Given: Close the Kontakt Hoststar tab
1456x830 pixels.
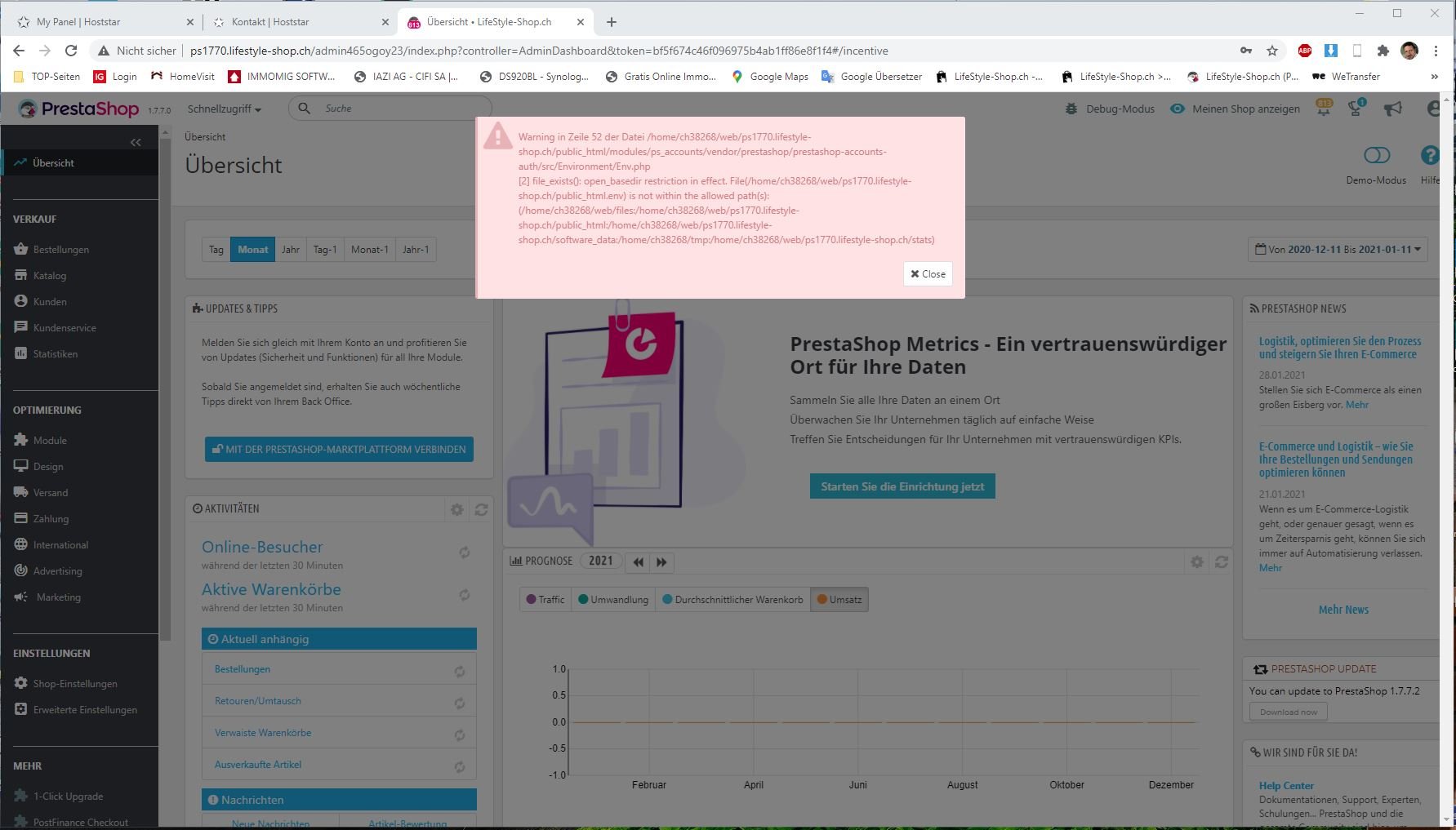Looking at the screenshot, I should click(x=385, y=22).
